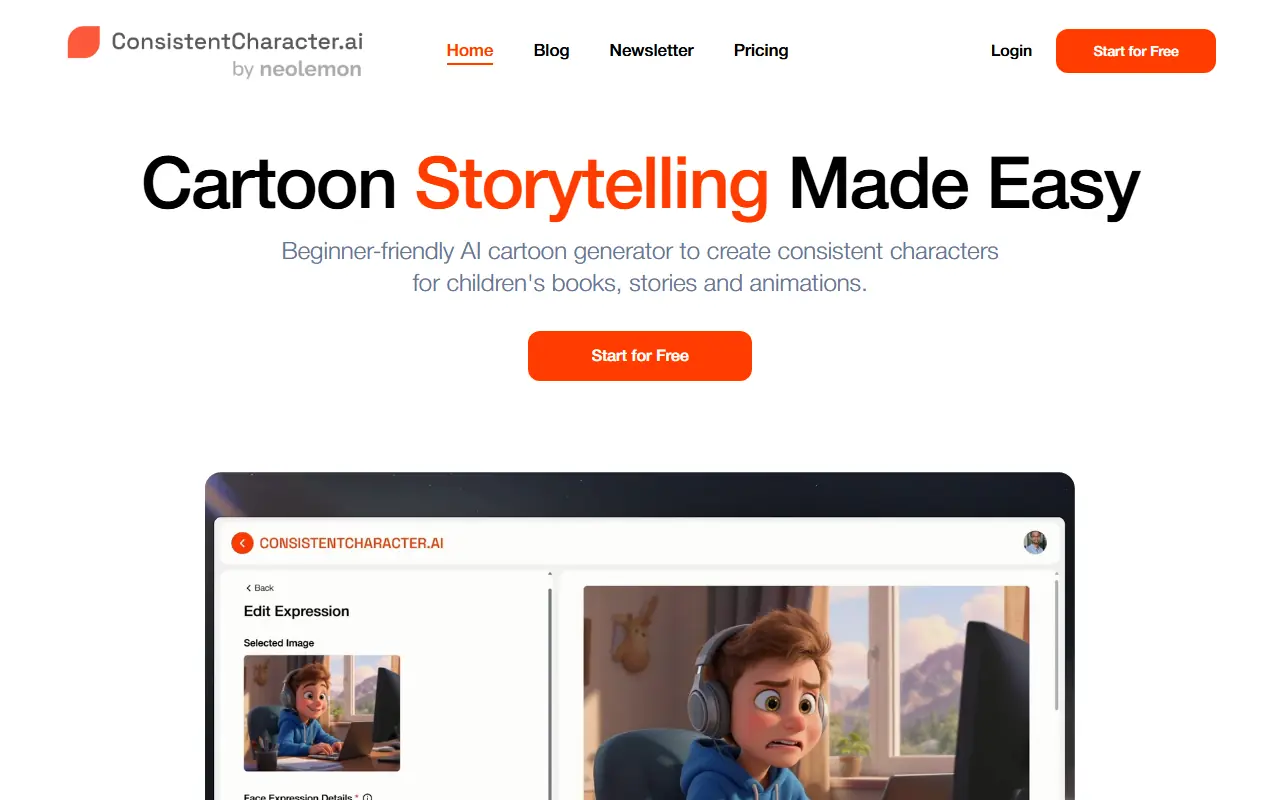Click the header Start for Free button
The height and width of the screenshot is (800, 1280).
1136,51
